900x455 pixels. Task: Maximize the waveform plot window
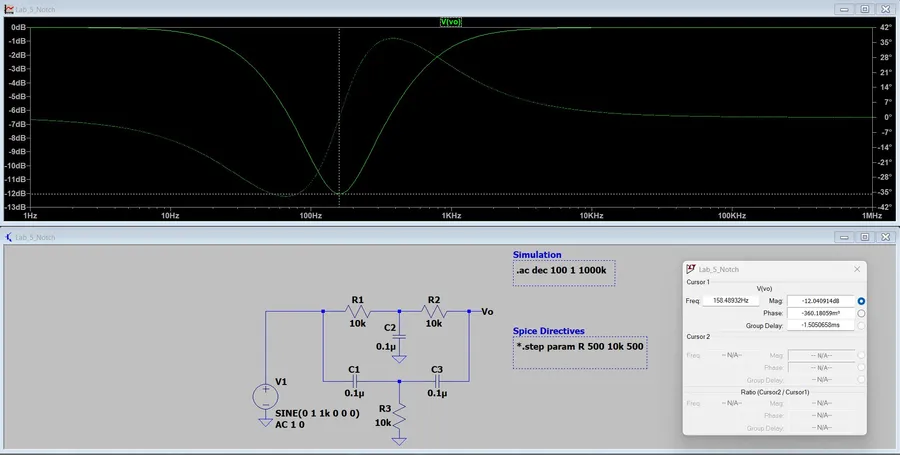tap(865, 9)
